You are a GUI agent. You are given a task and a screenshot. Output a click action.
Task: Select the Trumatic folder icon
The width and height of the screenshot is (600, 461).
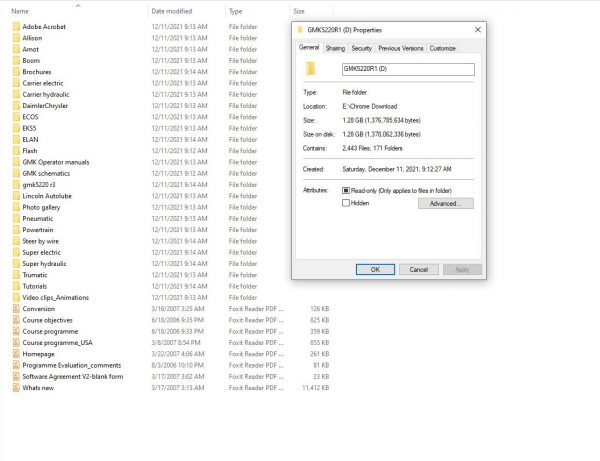16,275
